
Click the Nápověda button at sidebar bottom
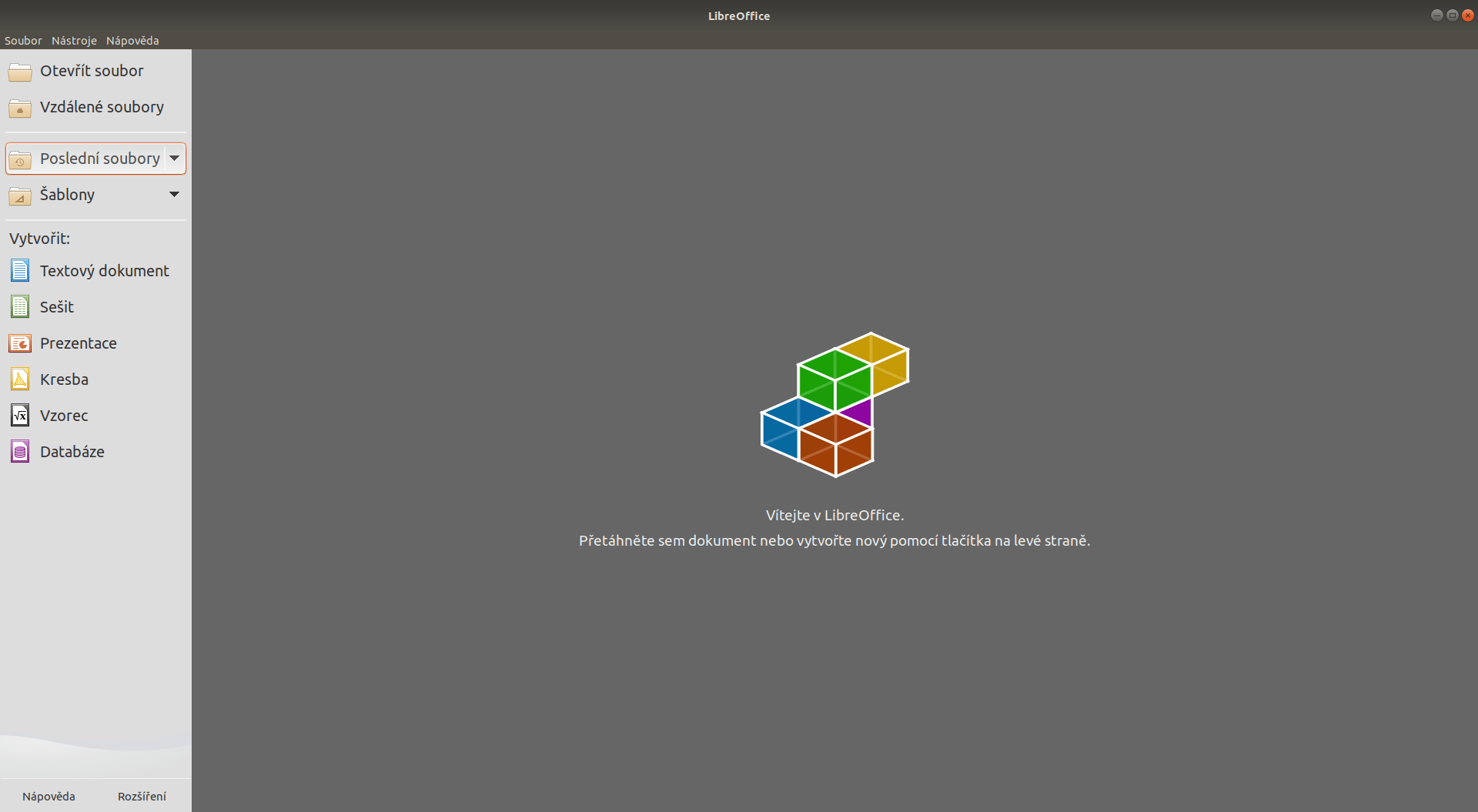tap(48, 797)
